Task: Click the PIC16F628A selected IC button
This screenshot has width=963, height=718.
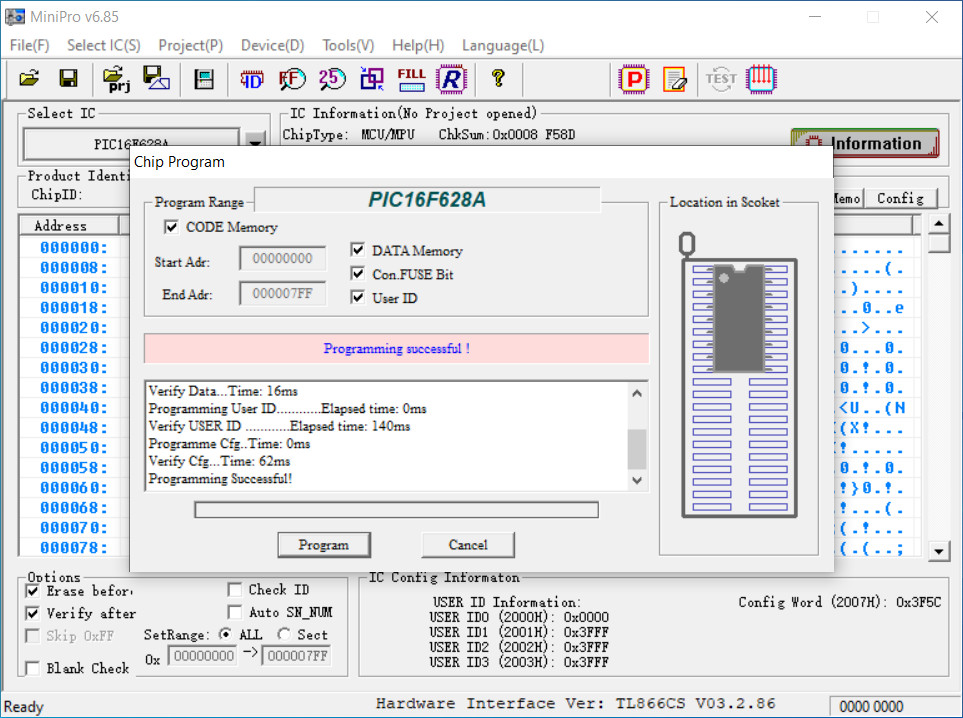Action: pyautogui.click(x=131, y=144)
